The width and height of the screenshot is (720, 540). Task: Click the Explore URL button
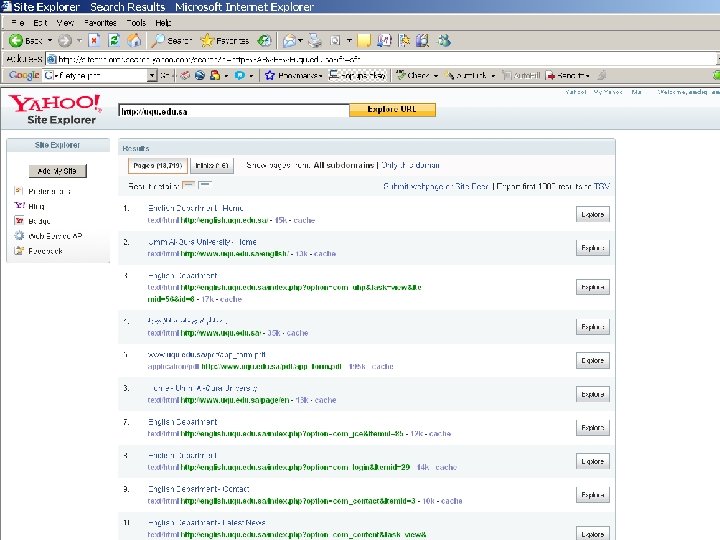tap(392, 109)
